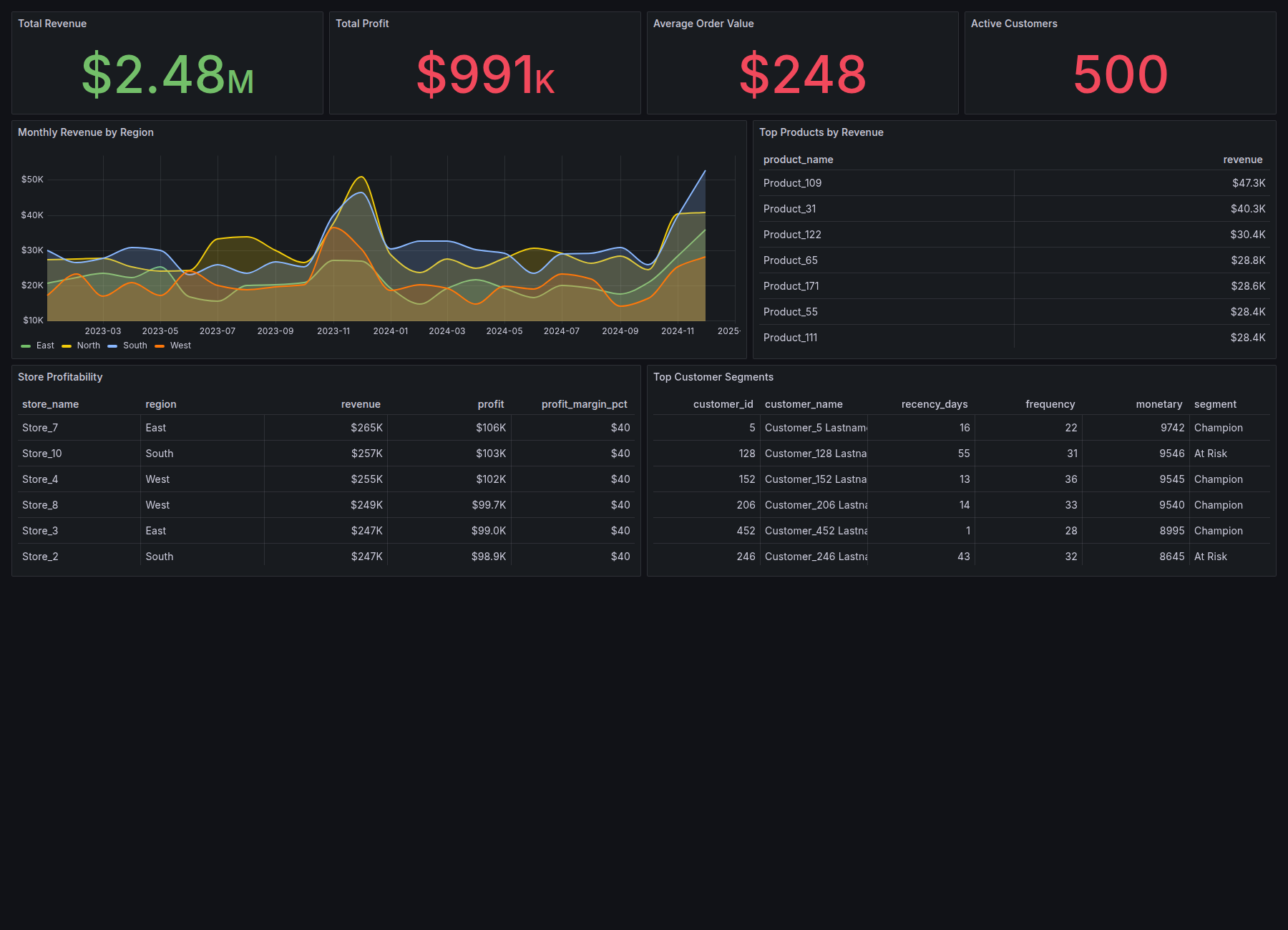Toggle the North series in chart legend
The image size is (1288, 930).
(x=89, y=346)
